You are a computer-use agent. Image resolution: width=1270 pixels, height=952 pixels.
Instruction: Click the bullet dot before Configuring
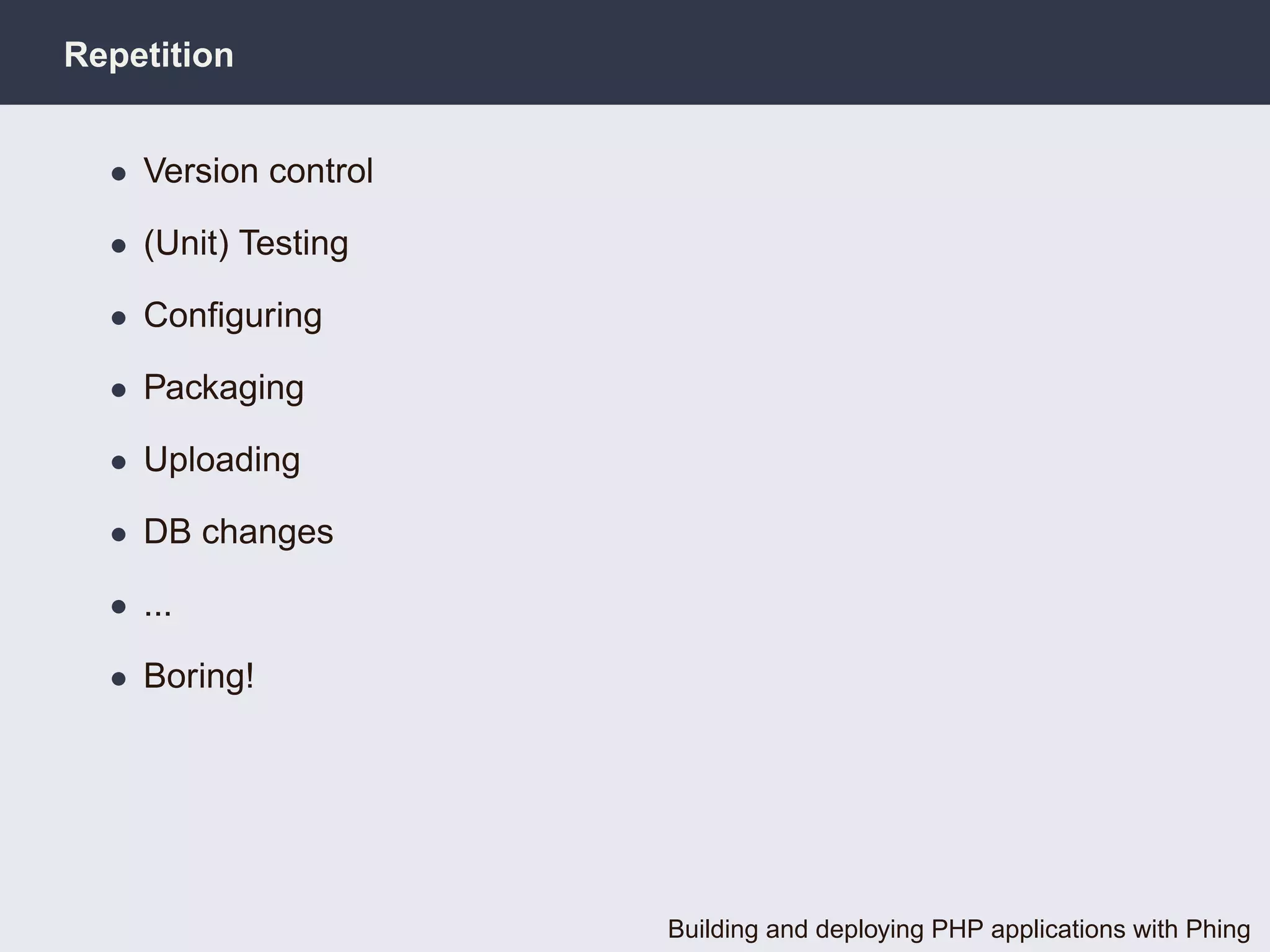click(118, 319)
